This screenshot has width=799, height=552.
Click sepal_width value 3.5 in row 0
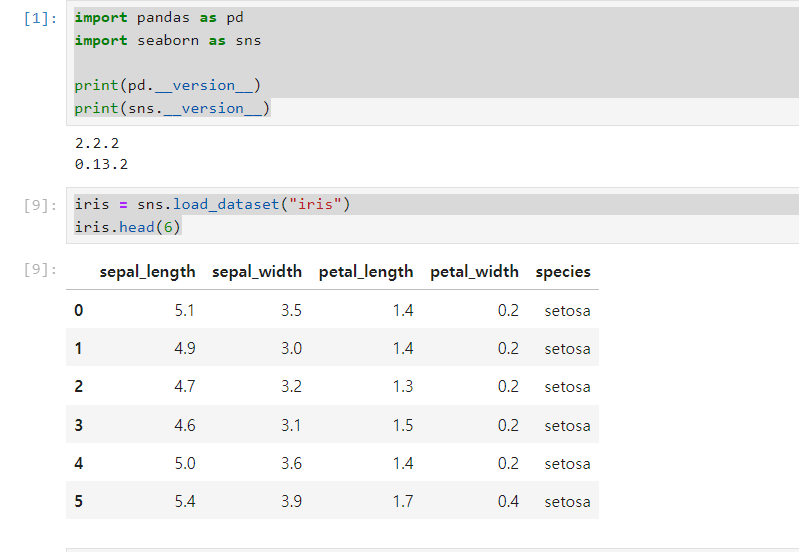click(x=291, y=310)
